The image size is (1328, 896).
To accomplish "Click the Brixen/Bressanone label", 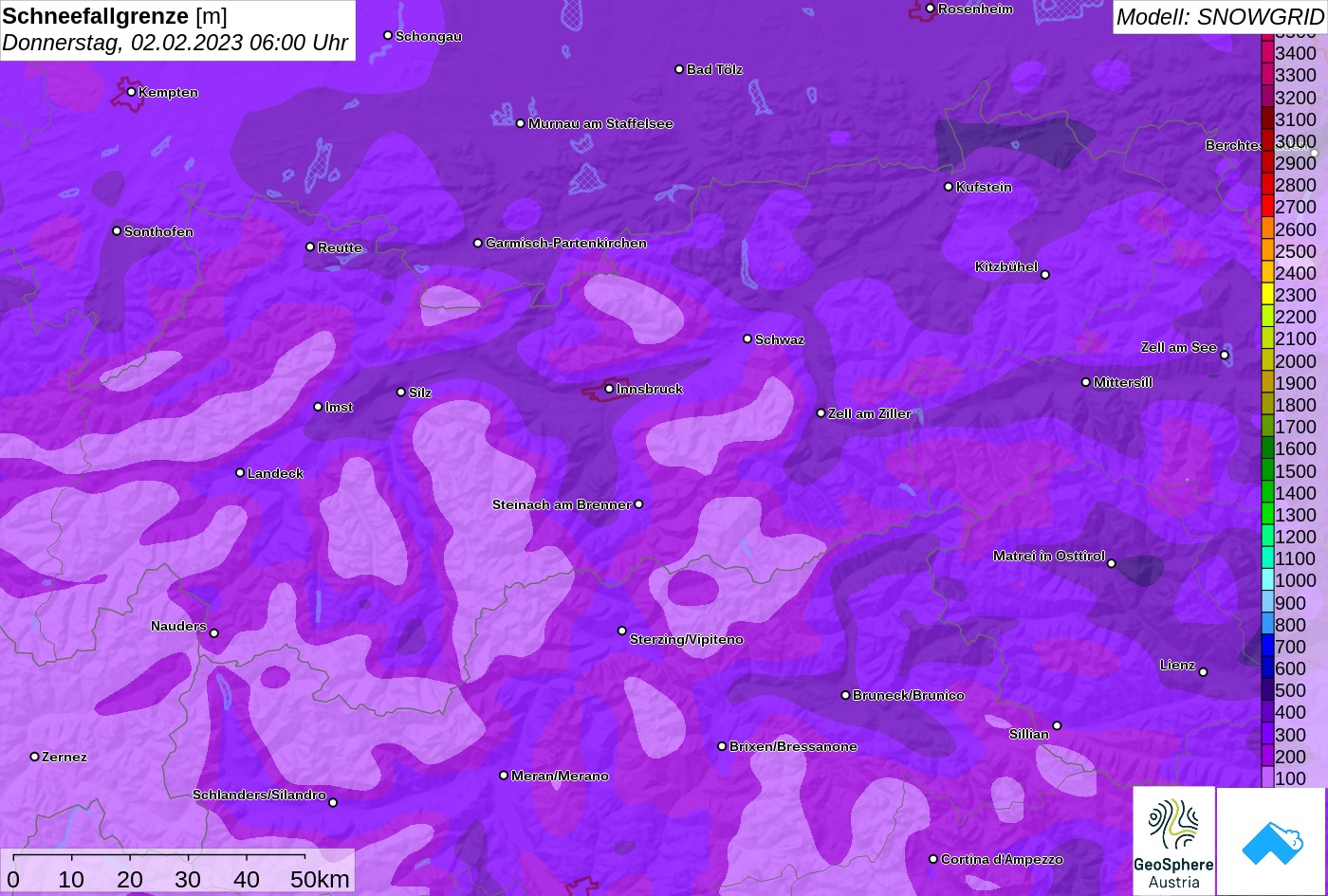I will tap(793, 747).
